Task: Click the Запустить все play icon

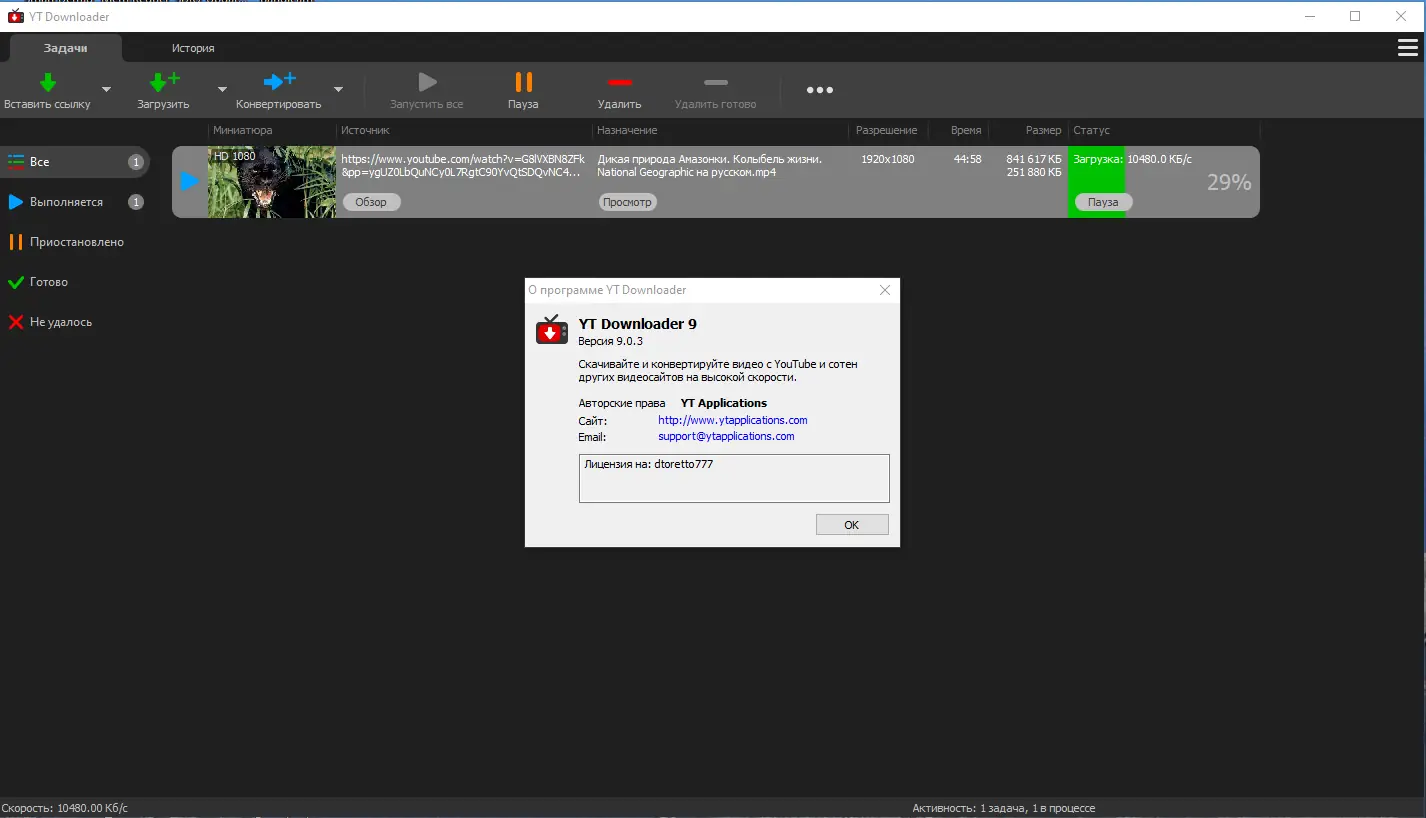Action: click(x=427, y=82)
